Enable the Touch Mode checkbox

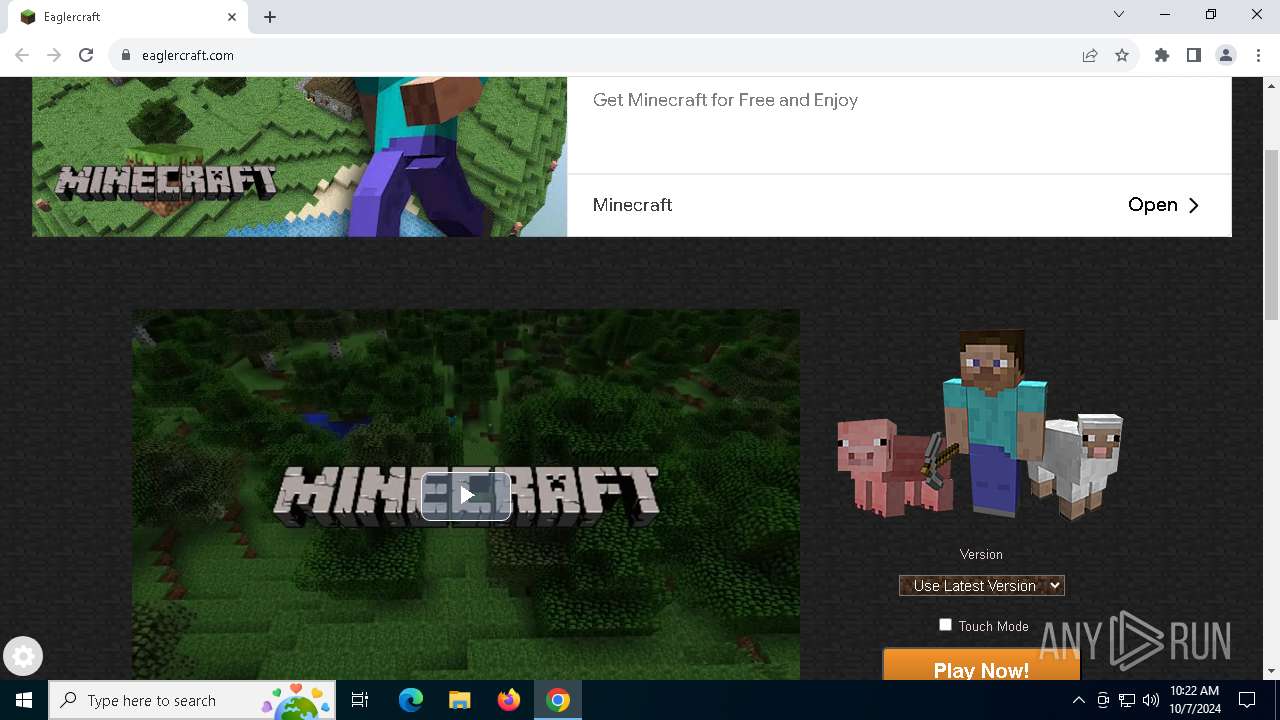pos(945,625)
